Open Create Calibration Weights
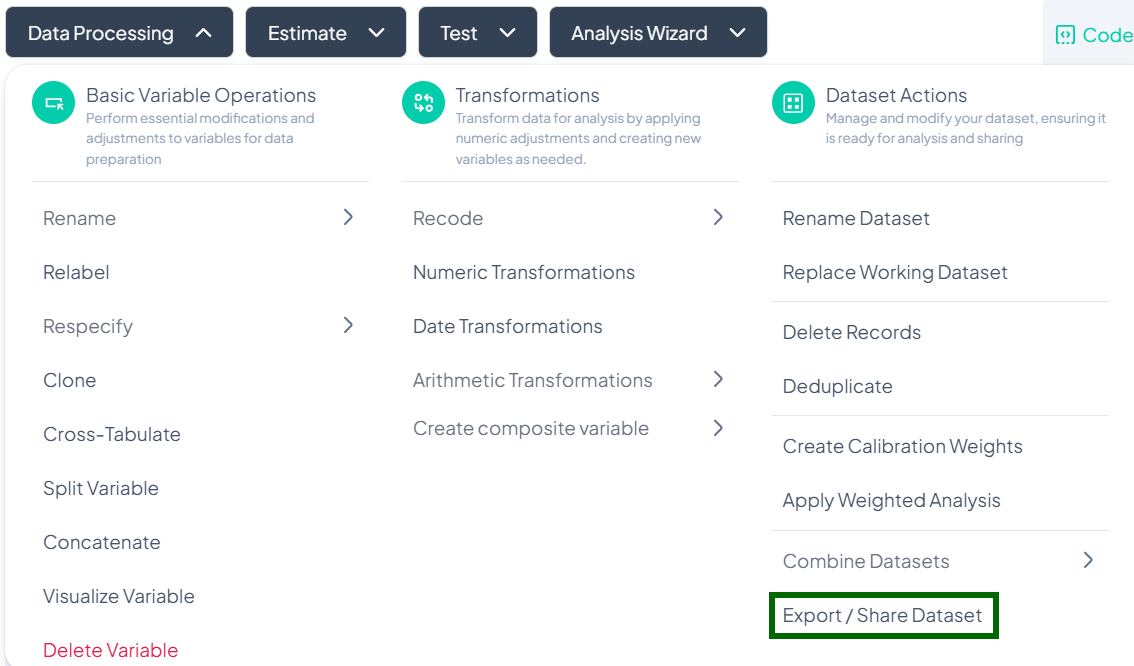Image resolution: width=1134 pixels, height=666 pixels. (x=903, y=446)
